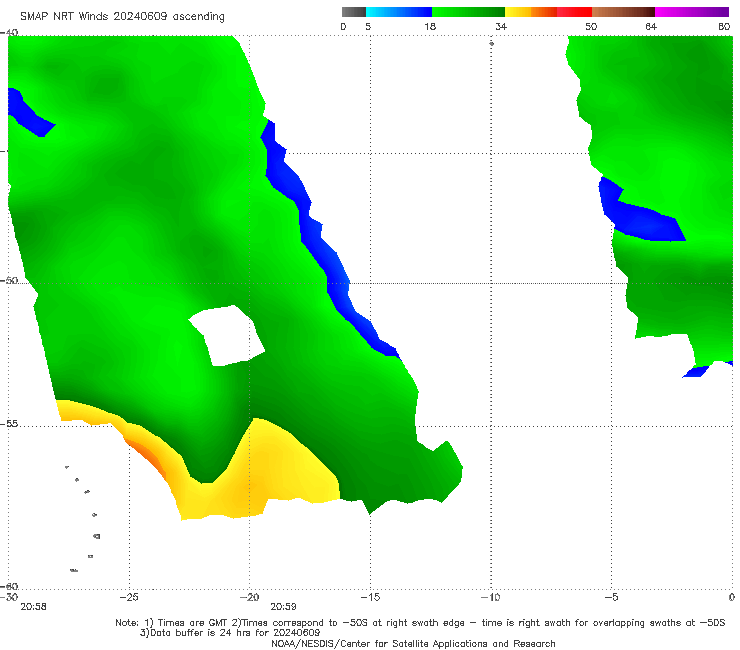Click the color bar scale value "34"
Viewport: 740px width, 650px height.
(x=501, y=26)
